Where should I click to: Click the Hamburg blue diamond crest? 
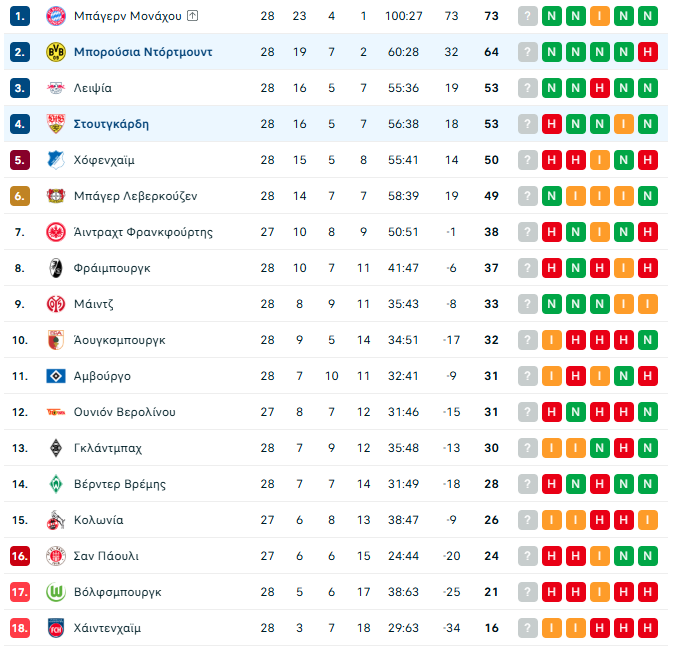[x=56, y=376]
